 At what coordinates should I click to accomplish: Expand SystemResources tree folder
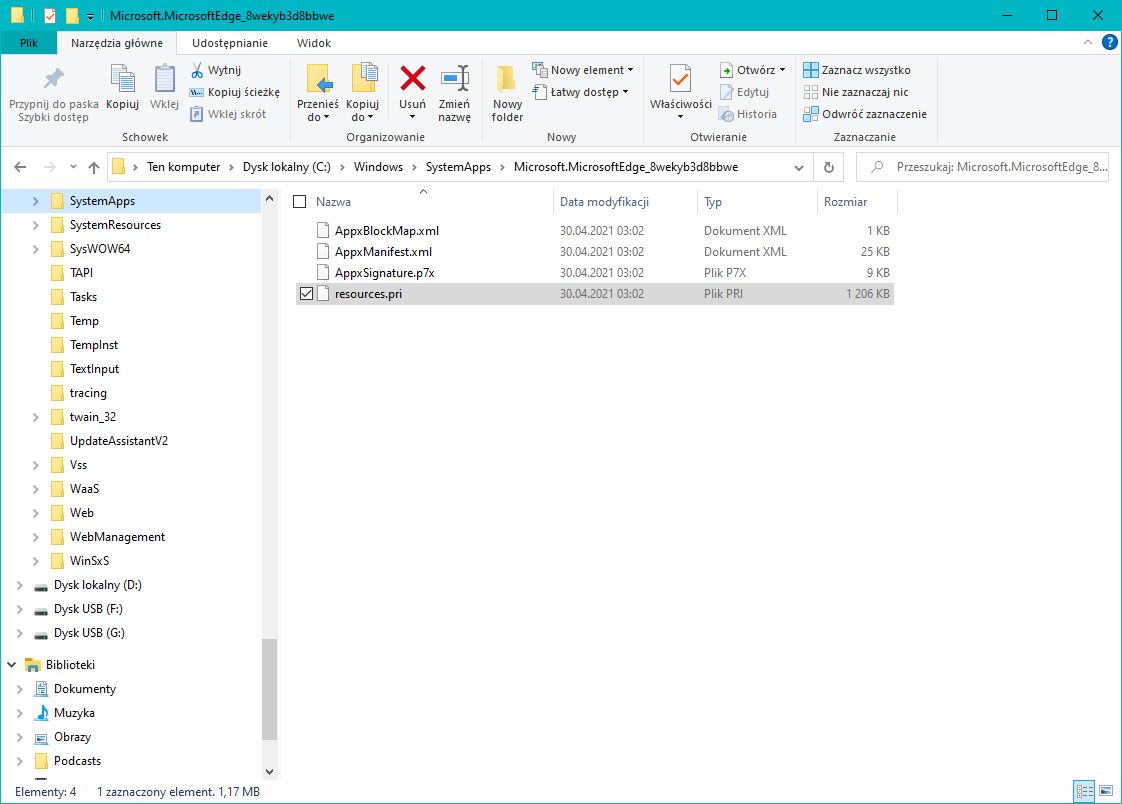pyautogui.click(x=35, y=225)
